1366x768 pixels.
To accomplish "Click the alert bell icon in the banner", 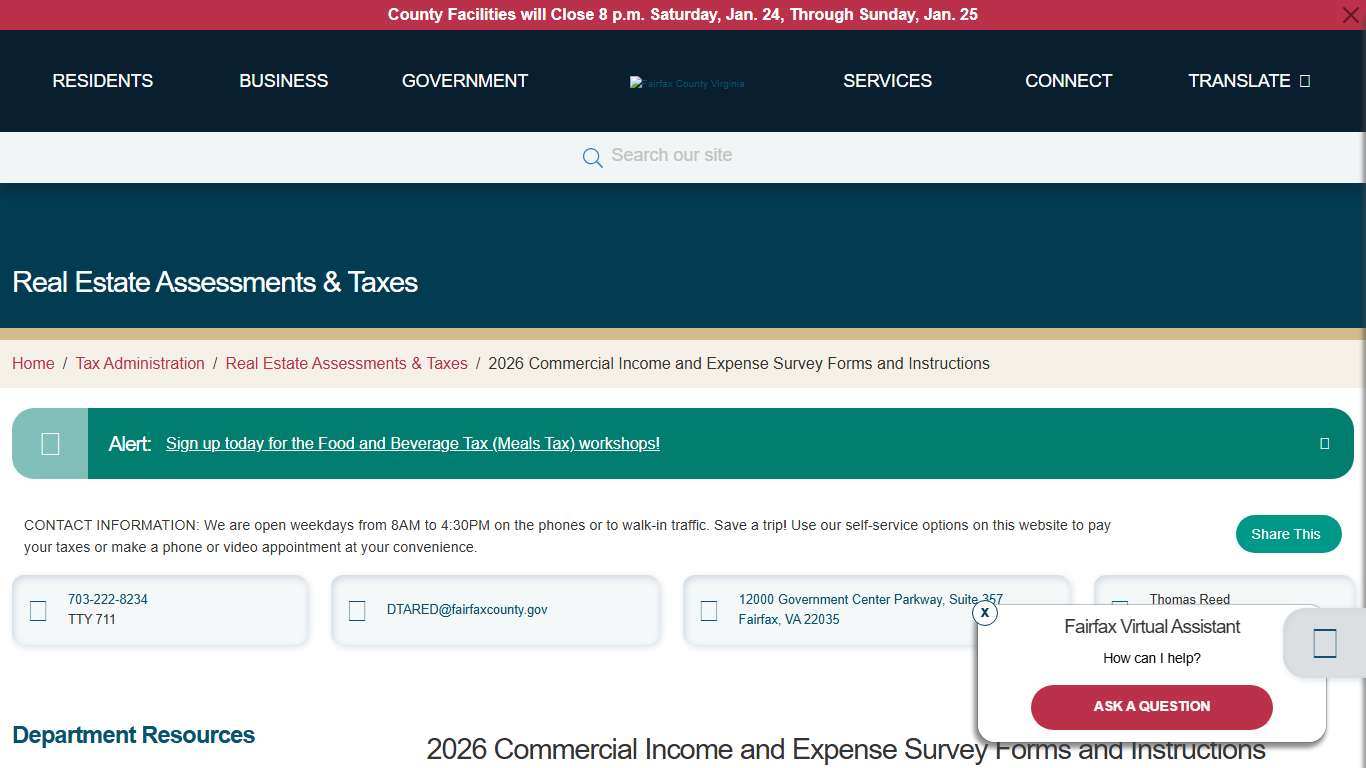I will (x=50, y=443).
